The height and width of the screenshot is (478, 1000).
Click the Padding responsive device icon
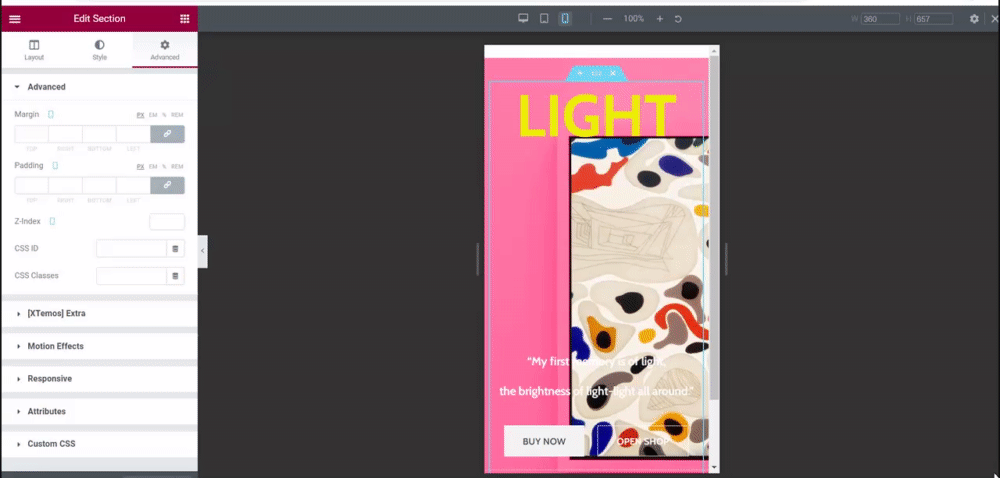coord(55,166)
